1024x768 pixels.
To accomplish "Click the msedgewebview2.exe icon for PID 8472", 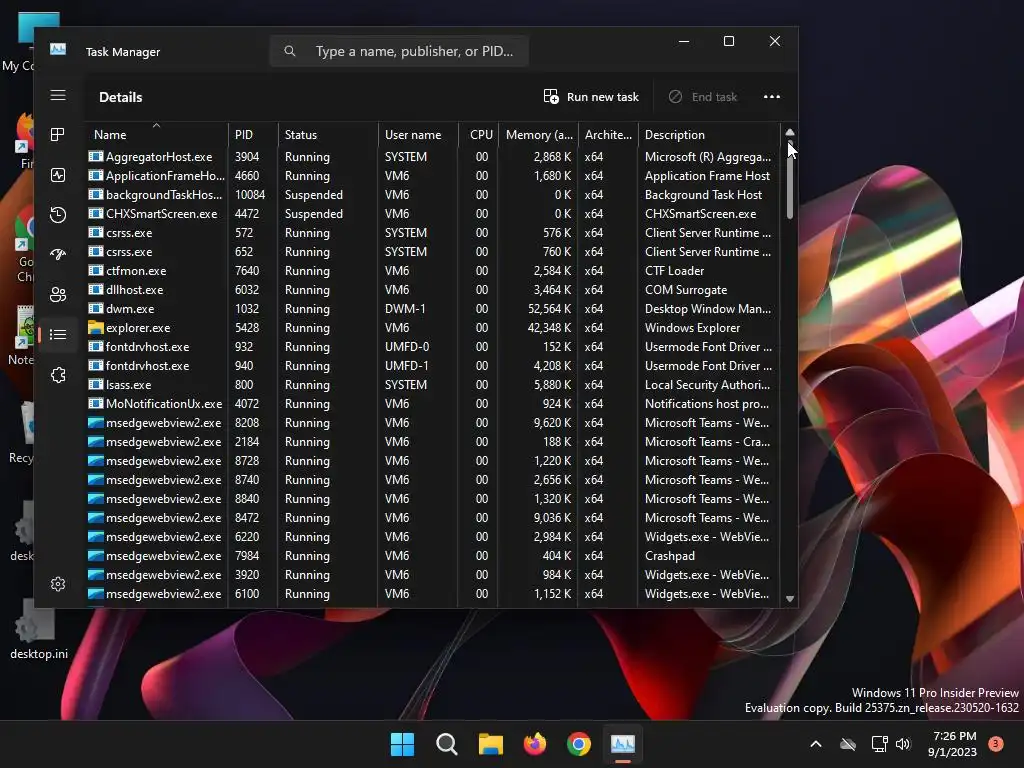I will pos(96,518).
